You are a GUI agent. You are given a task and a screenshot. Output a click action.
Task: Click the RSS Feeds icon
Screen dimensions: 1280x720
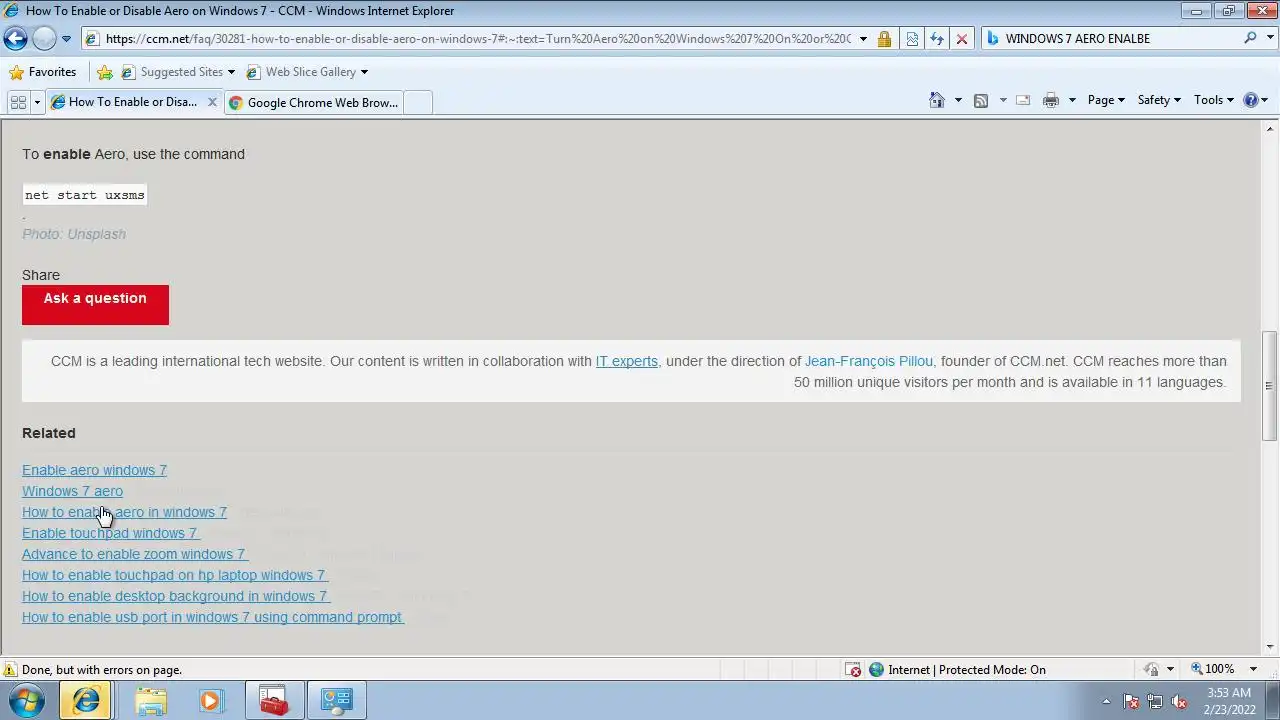point(981,100)
